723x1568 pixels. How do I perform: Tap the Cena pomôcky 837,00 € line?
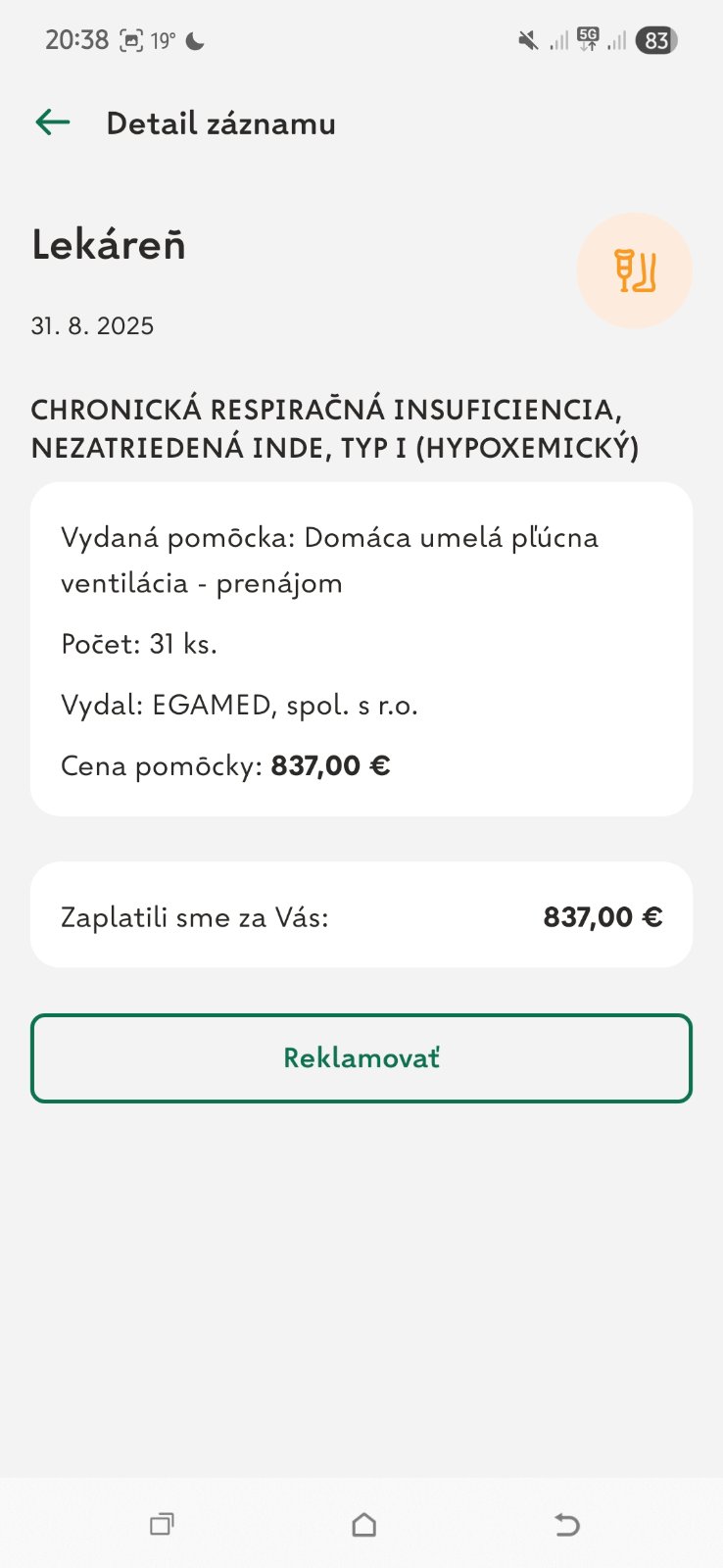tap(225, 765)
